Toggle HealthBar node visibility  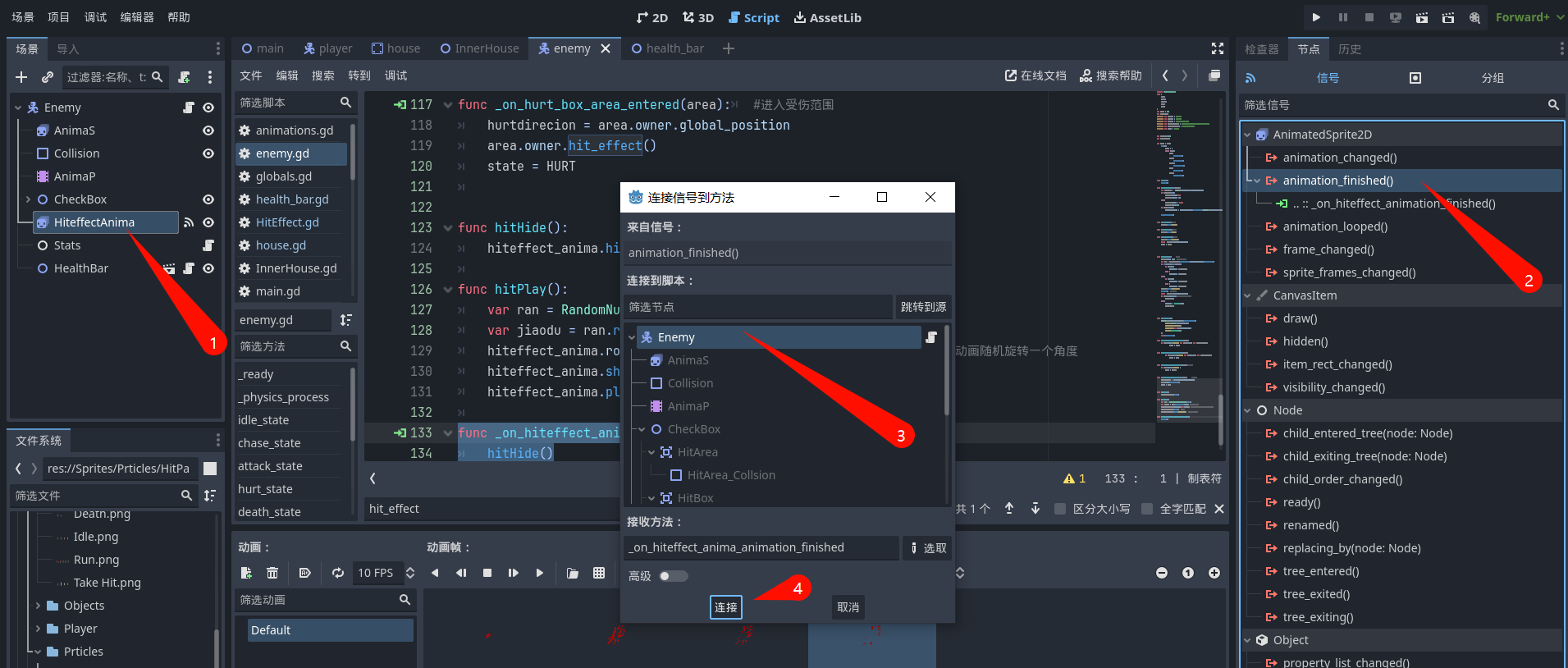pos(208,268)
